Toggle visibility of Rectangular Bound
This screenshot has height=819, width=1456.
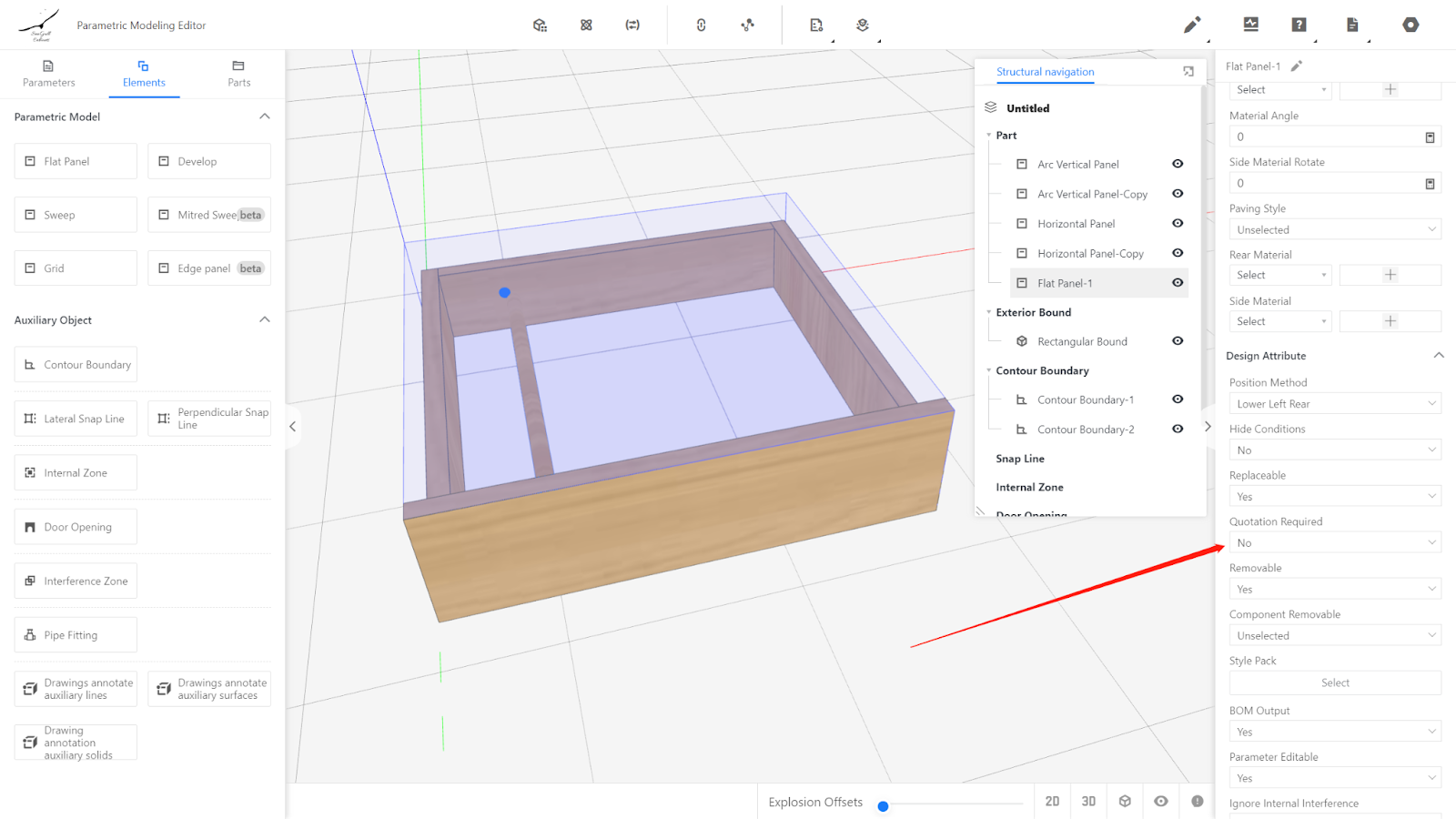[1178, 341]
